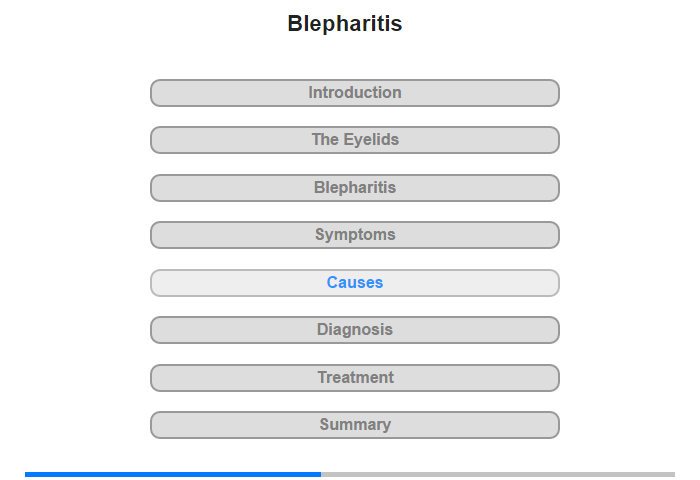Select the Blepharitis menu button
This screenshot has height=480, width=700.
point(355,188)
